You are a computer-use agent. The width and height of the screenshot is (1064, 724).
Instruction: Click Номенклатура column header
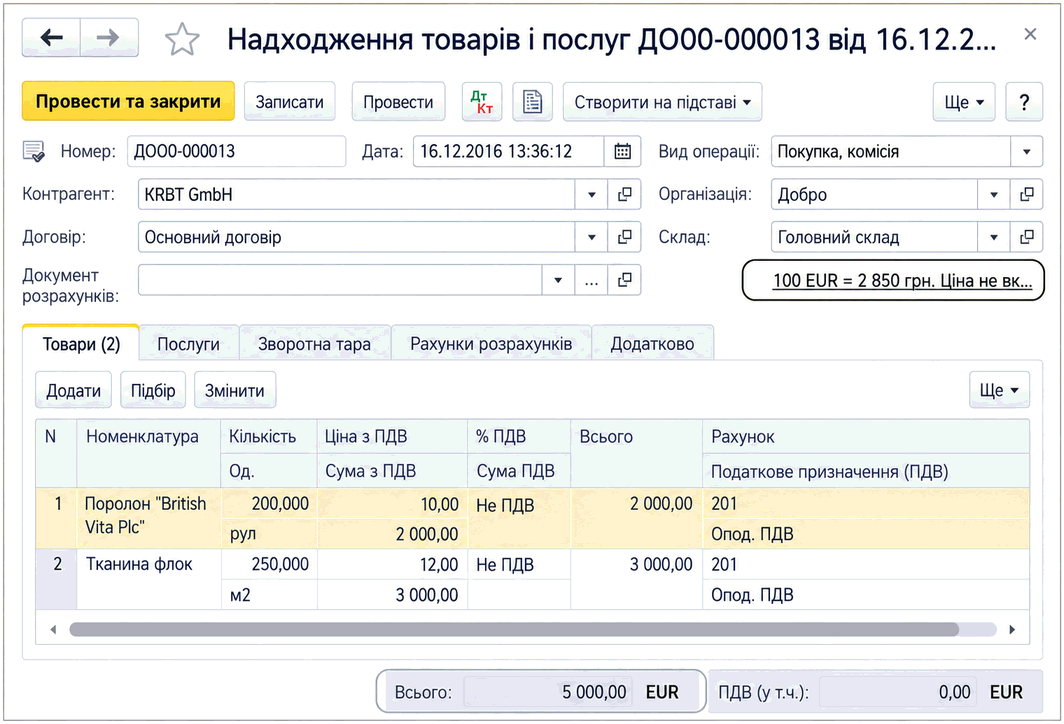click(x=149, y=453)
